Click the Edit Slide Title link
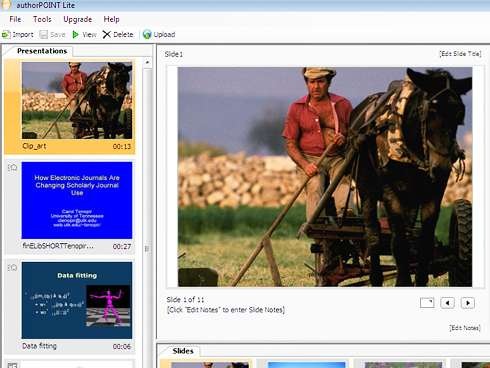 [x=460, y=54]
